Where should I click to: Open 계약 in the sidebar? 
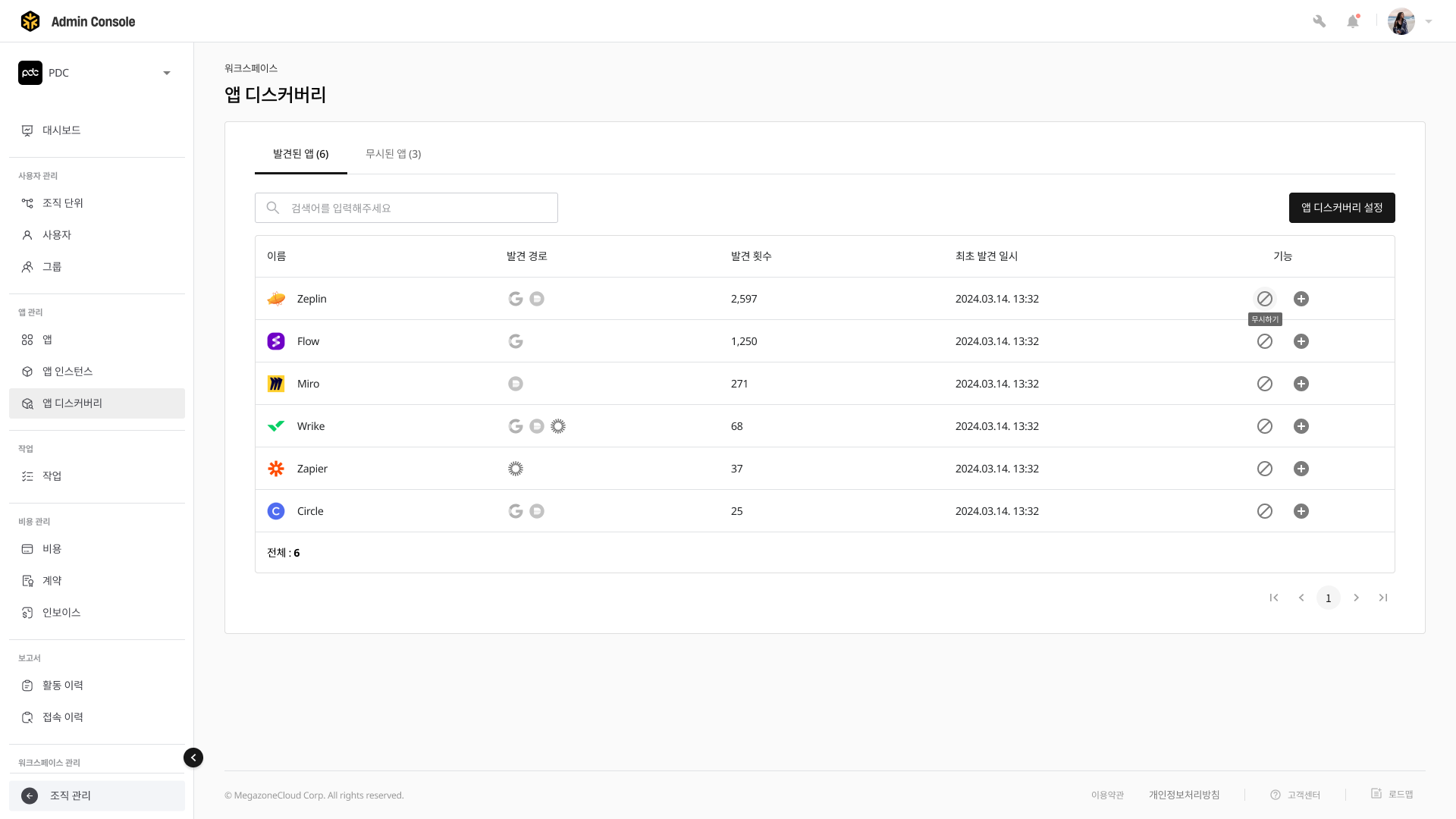coord(97,581)
